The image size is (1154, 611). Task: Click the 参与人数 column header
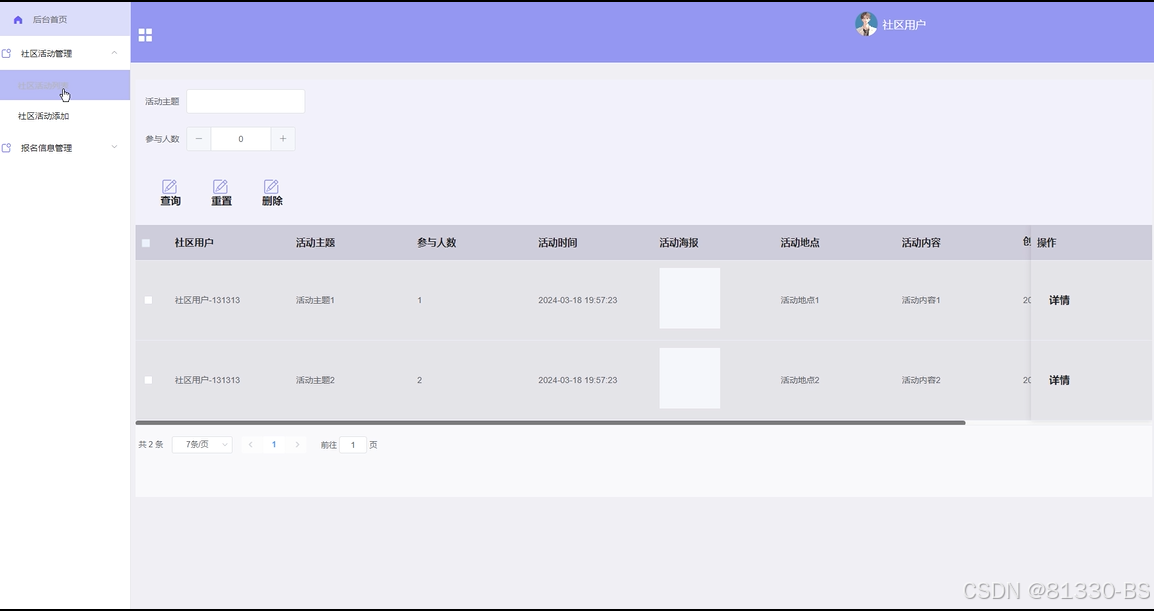point(437,243)
